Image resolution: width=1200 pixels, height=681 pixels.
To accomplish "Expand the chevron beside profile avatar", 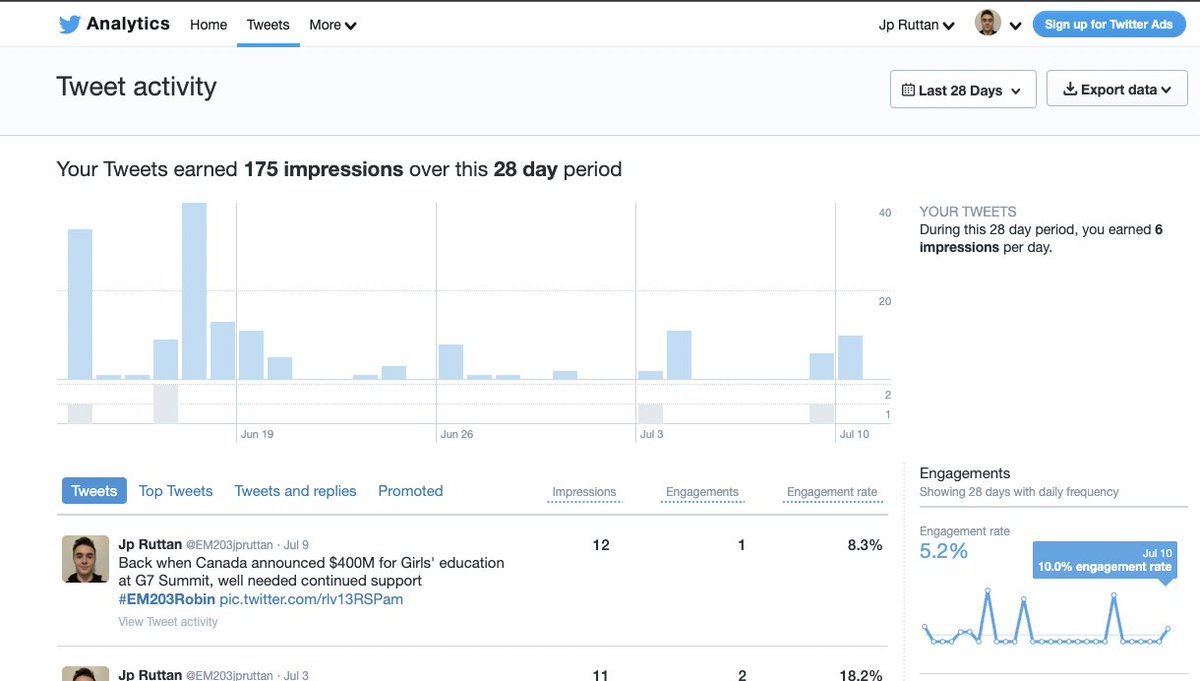I will pyautogui.click(x=1015, y=26).
